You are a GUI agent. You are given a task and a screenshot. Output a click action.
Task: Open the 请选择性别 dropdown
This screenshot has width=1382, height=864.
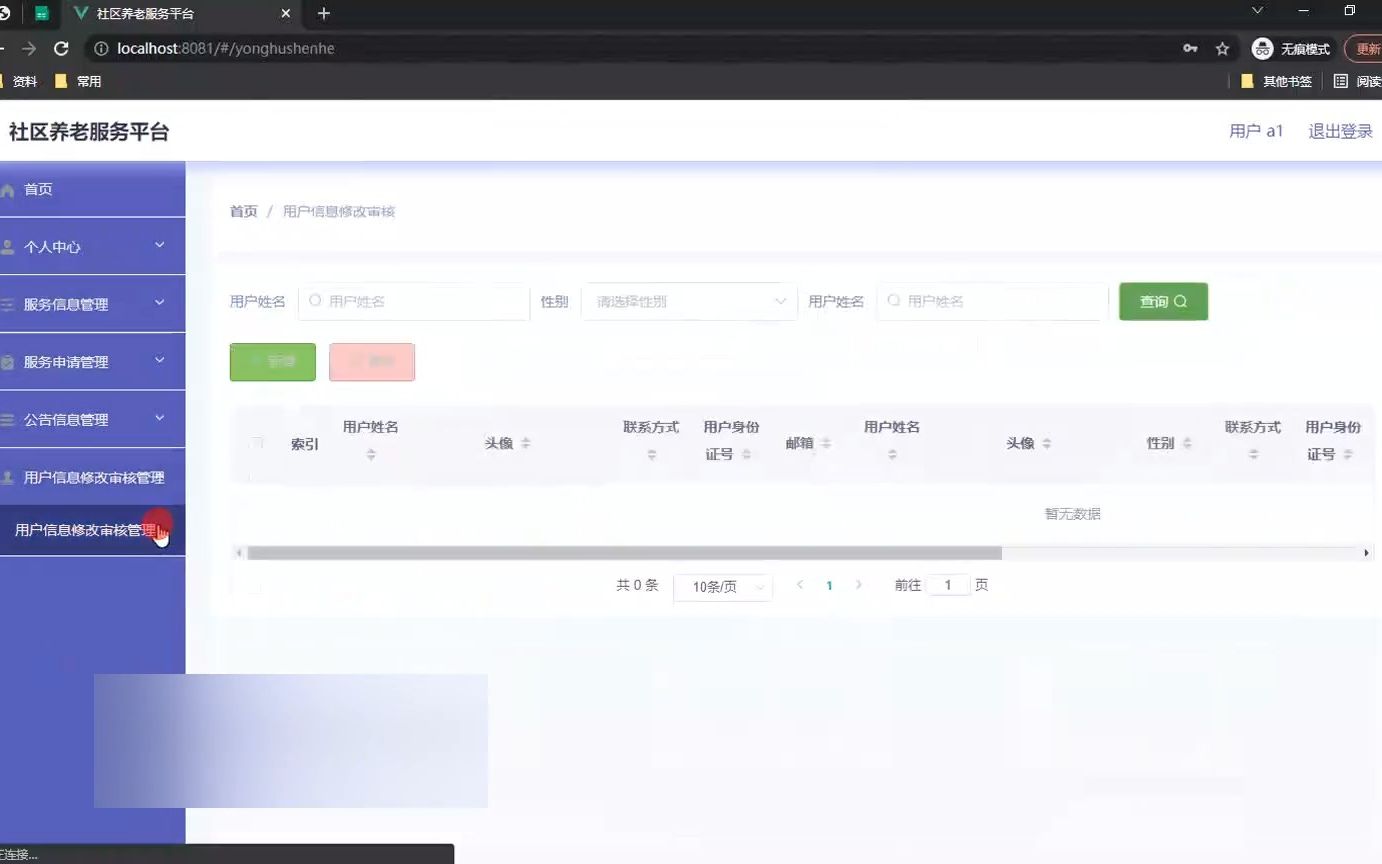pyautogui.click(x=689, y=301)
